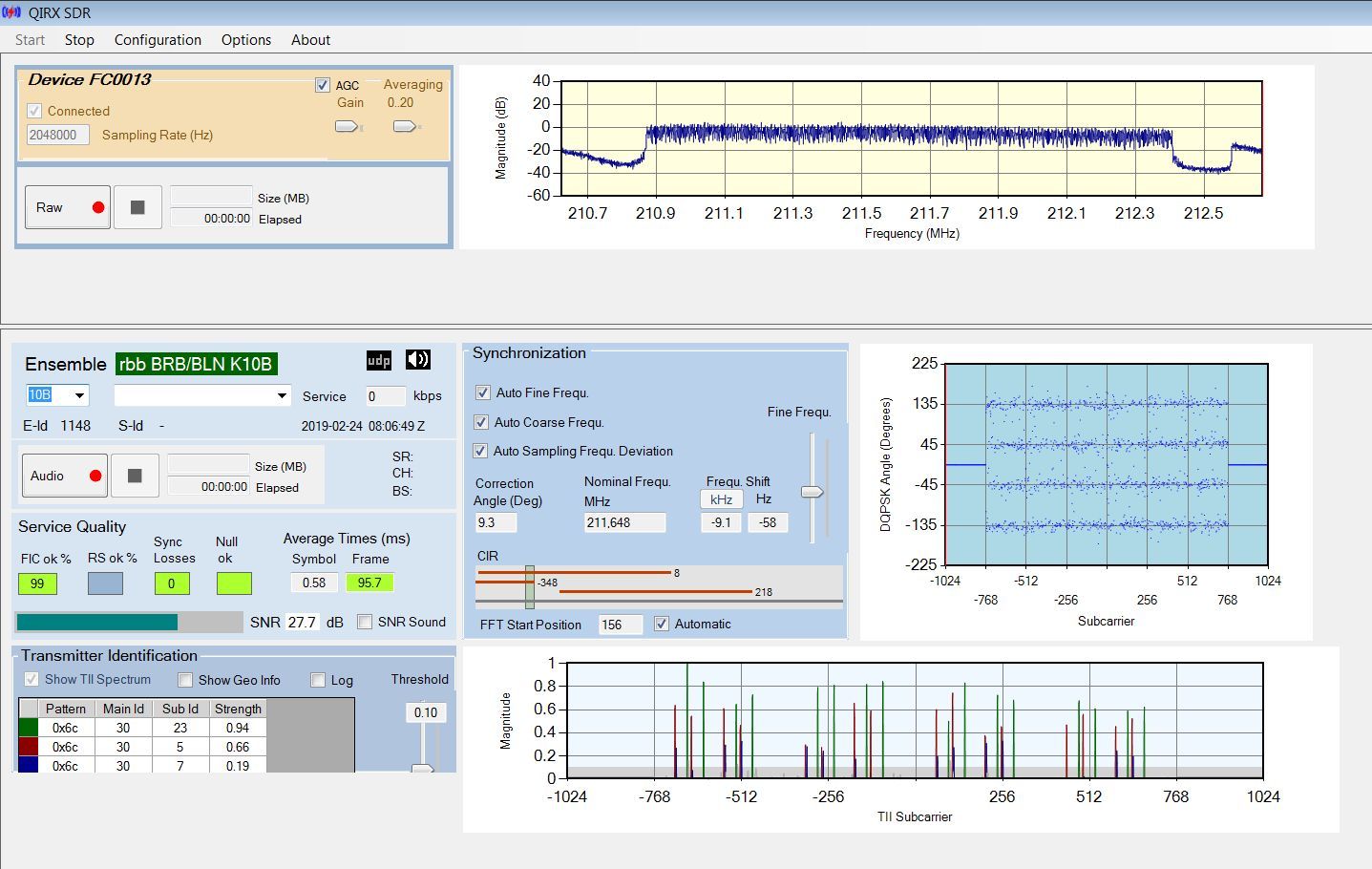Image resolution: width=1372 pixels, height=869 pixels.
Task: Click the udp output icon
Action: pos(379,360)
